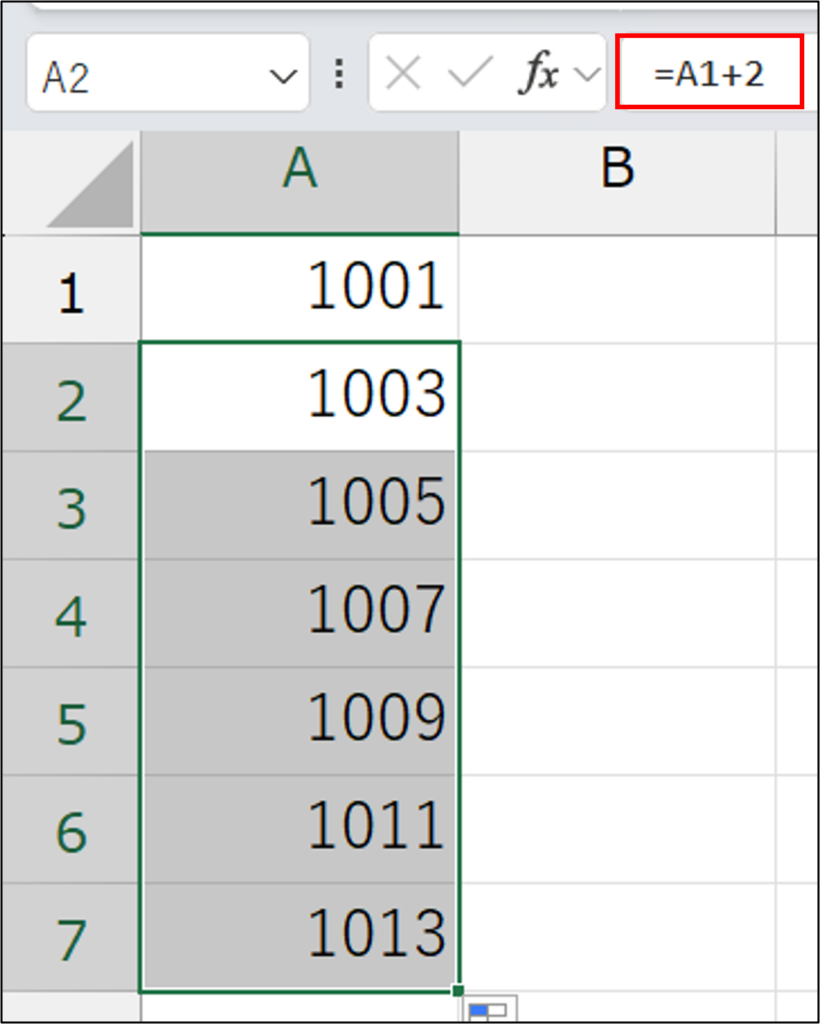
Task: Select row 7 header
Action: click(70, 937)
